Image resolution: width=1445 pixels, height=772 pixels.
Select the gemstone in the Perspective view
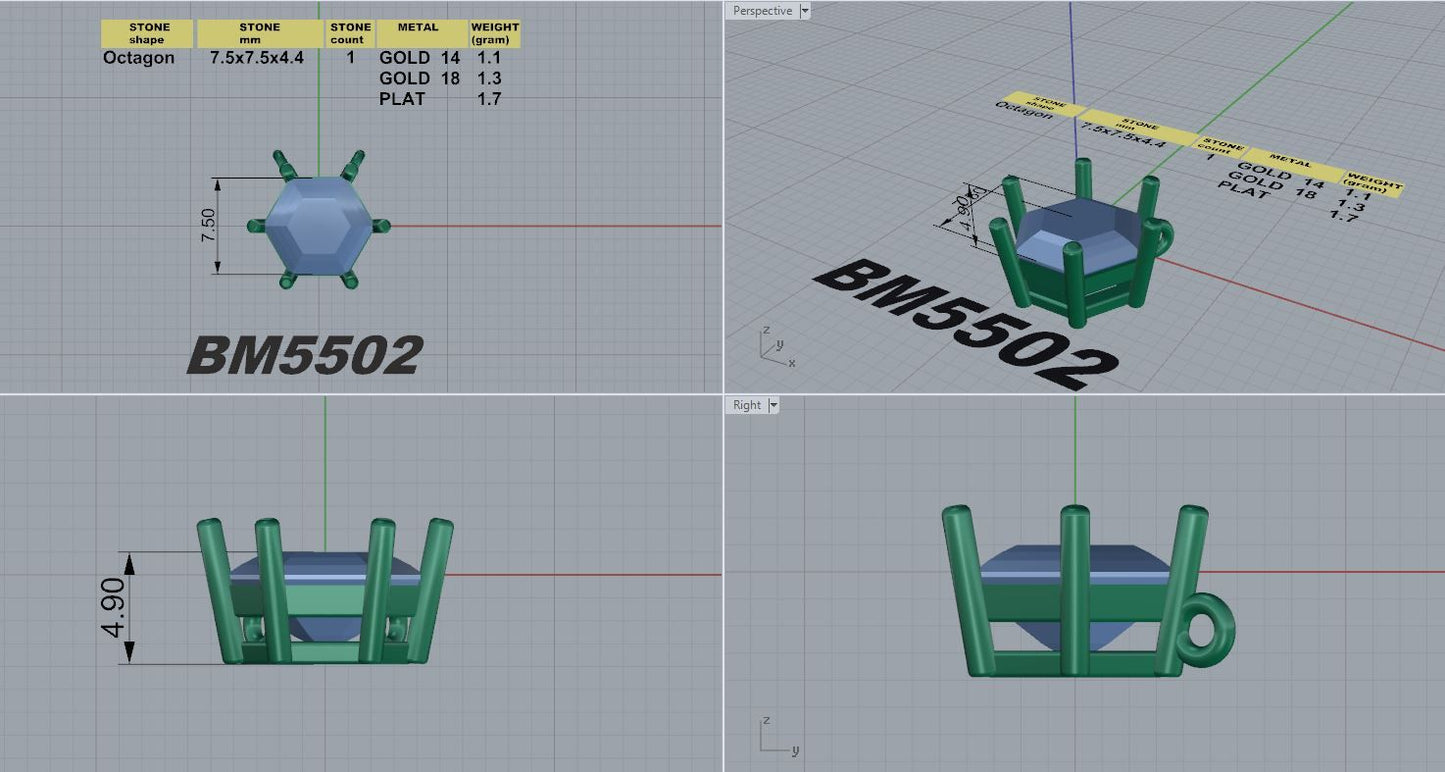point(1078,232)
